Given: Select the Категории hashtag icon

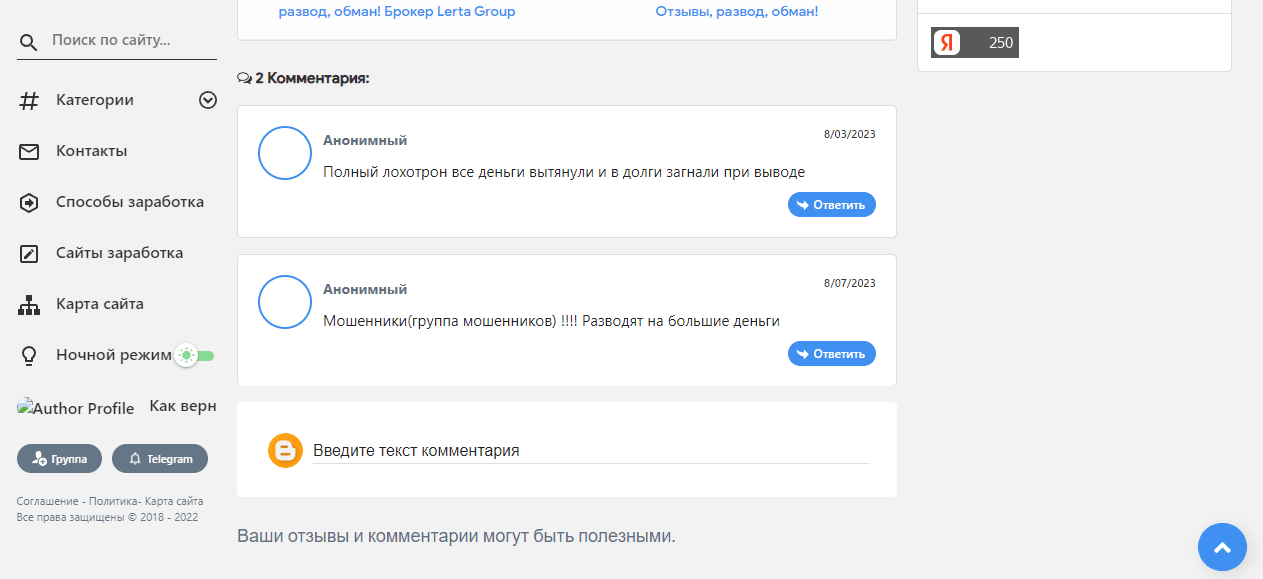Looking at the screenshot, I should (x=27, y=100).
